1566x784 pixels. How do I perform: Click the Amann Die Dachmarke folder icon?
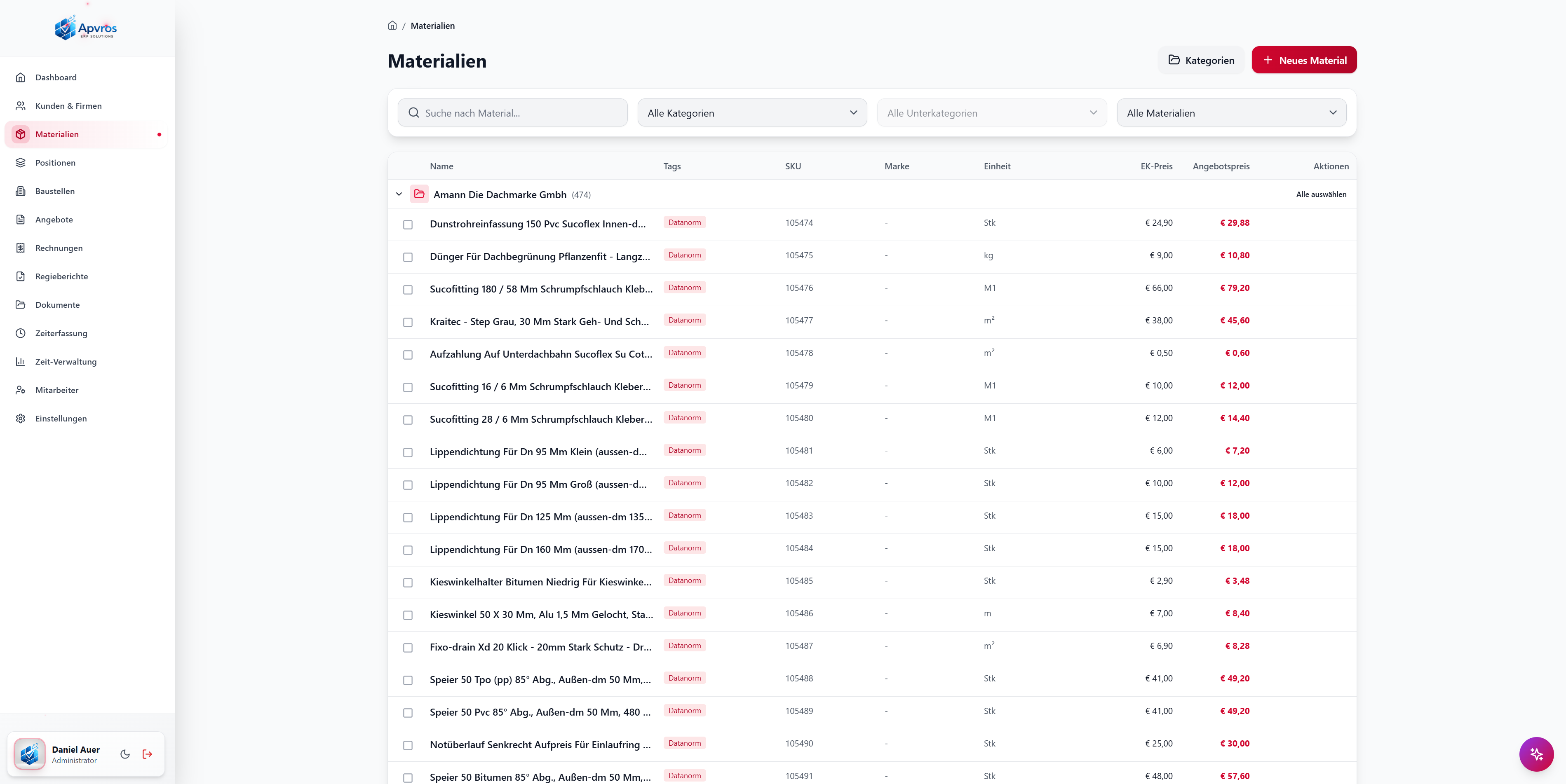pyautogui.click(x=420, y=194)
